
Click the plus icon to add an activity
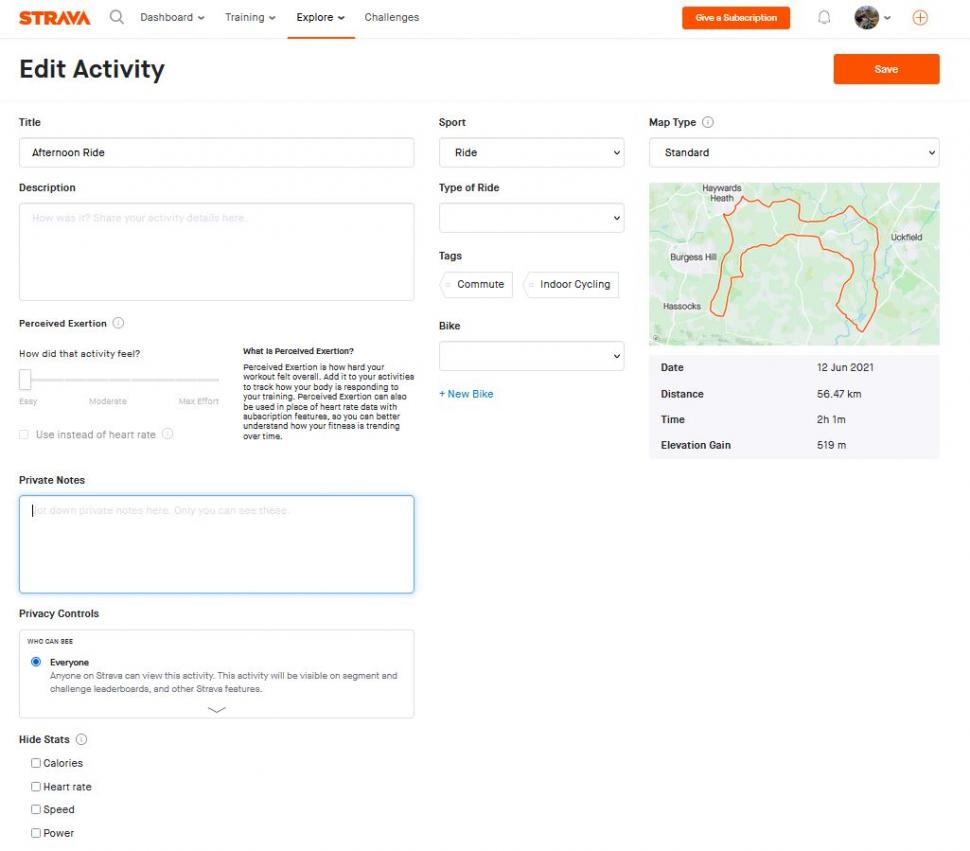point(919,17)
